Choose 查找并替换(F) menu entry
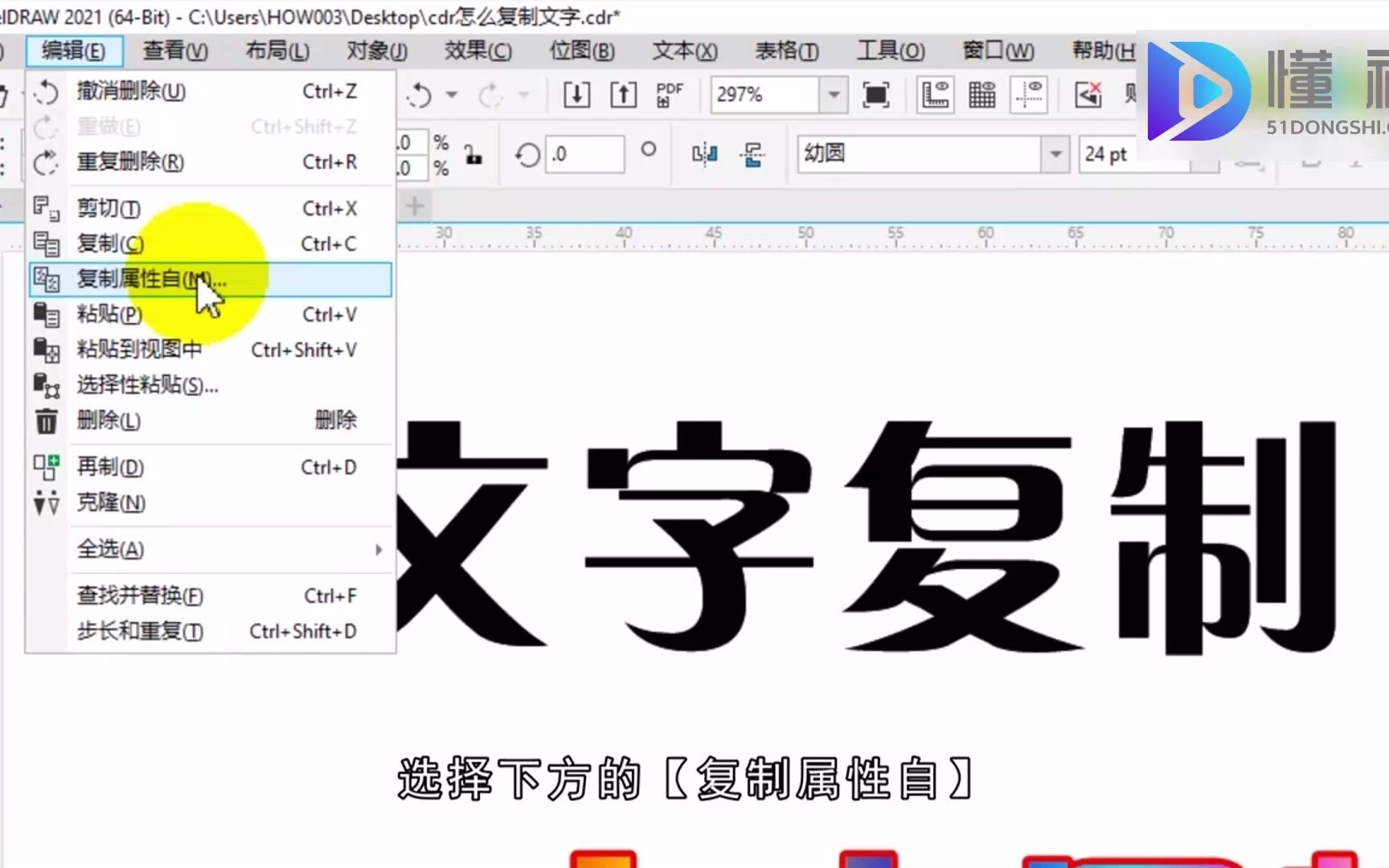The height and width of the screenshot is (868, 1389). click(211, 596)
